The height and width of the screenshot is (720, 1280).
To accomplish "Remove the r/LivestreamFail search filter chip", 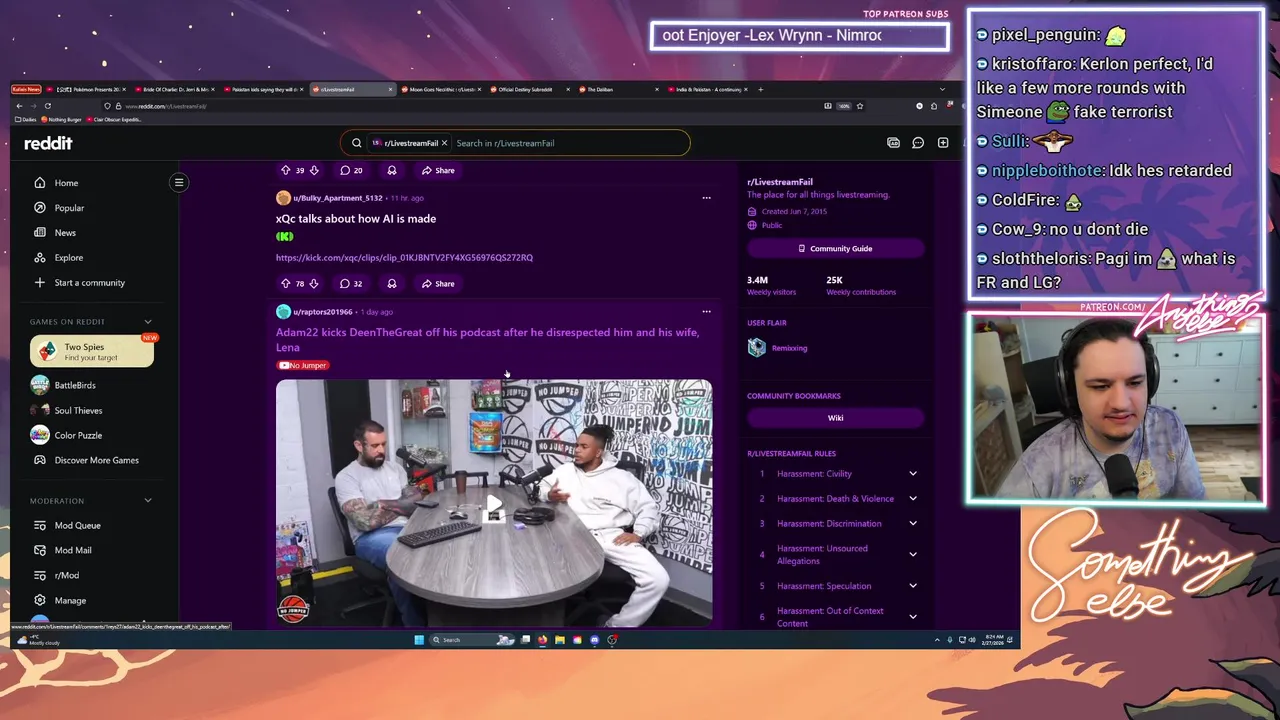I will [x=444, y=143].
